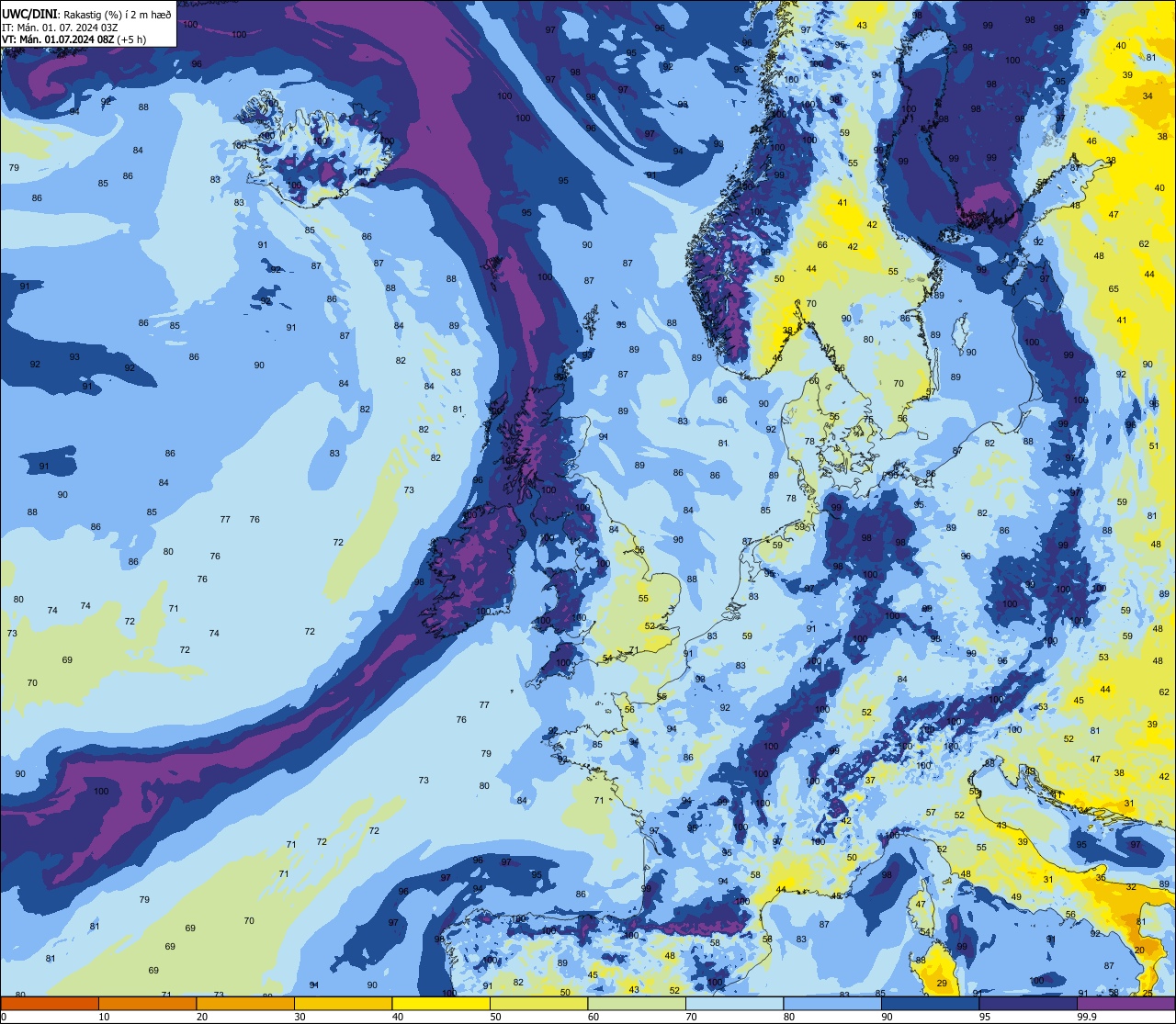The image size is (1176, 1024).
Task: Click the legend scale label 70
Action: tap(691, 1017)
